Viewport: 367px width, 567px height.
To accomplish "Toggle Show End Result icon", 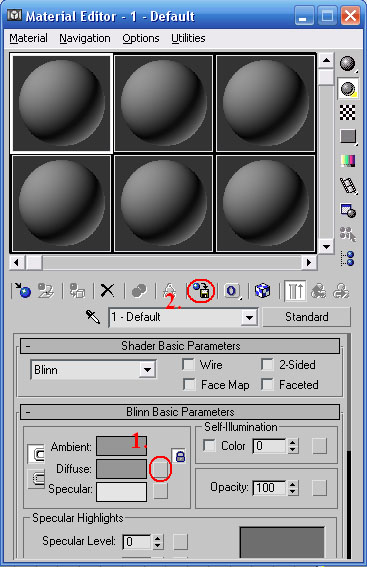I will [295, 291].
